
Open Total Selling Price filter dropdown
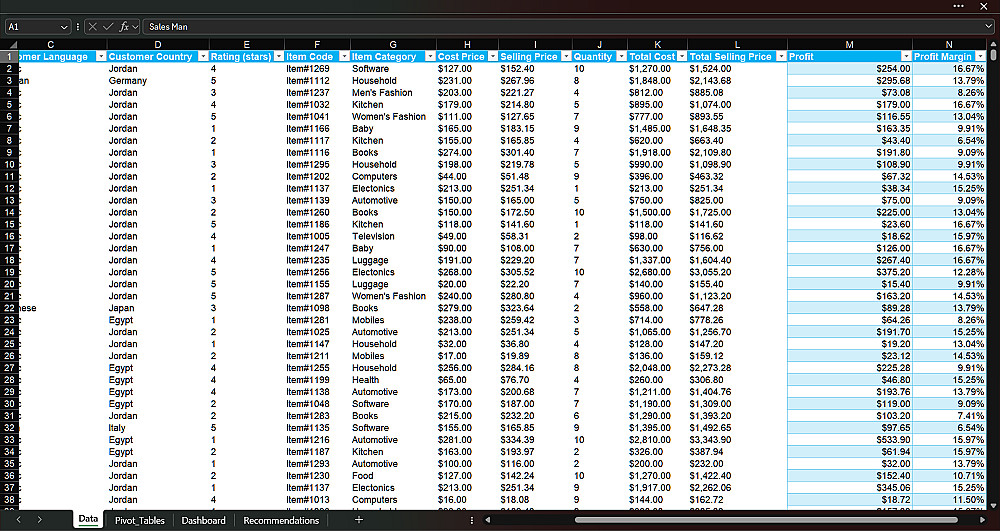point(781,57)
